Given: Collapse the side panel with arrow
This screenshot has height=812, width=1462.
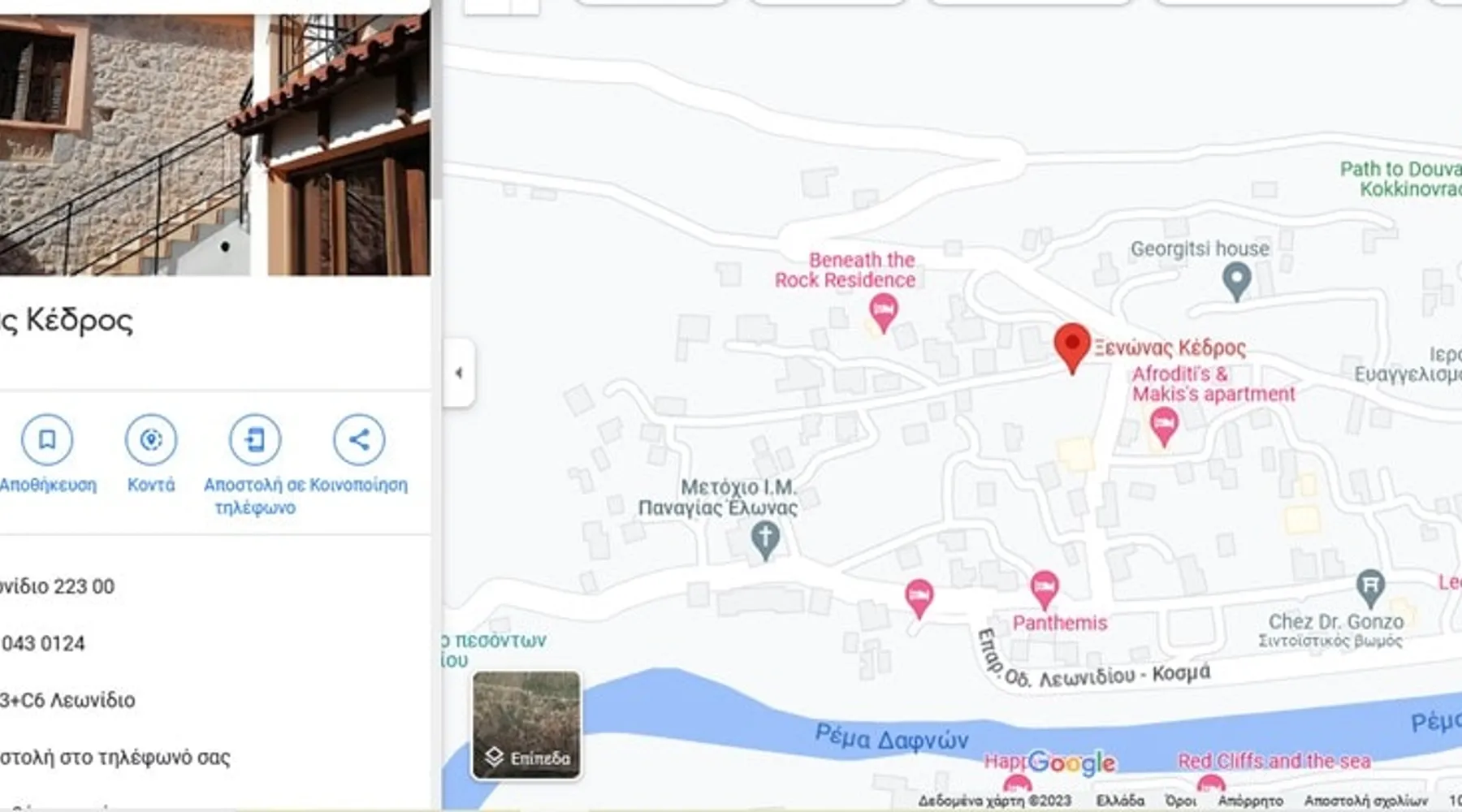Looking at the screenshot, I should (459, 373).
